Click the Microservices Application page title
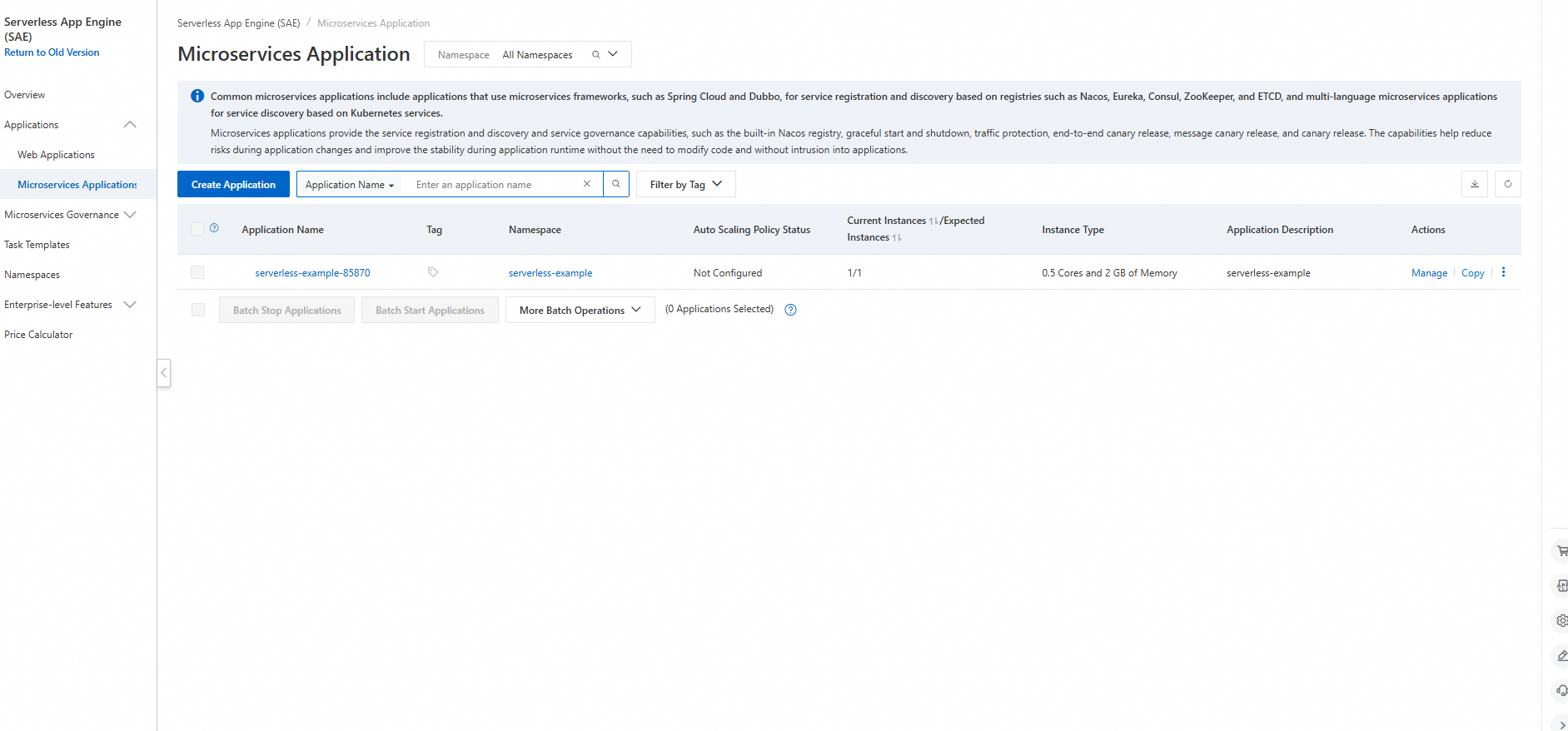Image resolution: width=1568 pixels, height=731 pixels. 294,54
